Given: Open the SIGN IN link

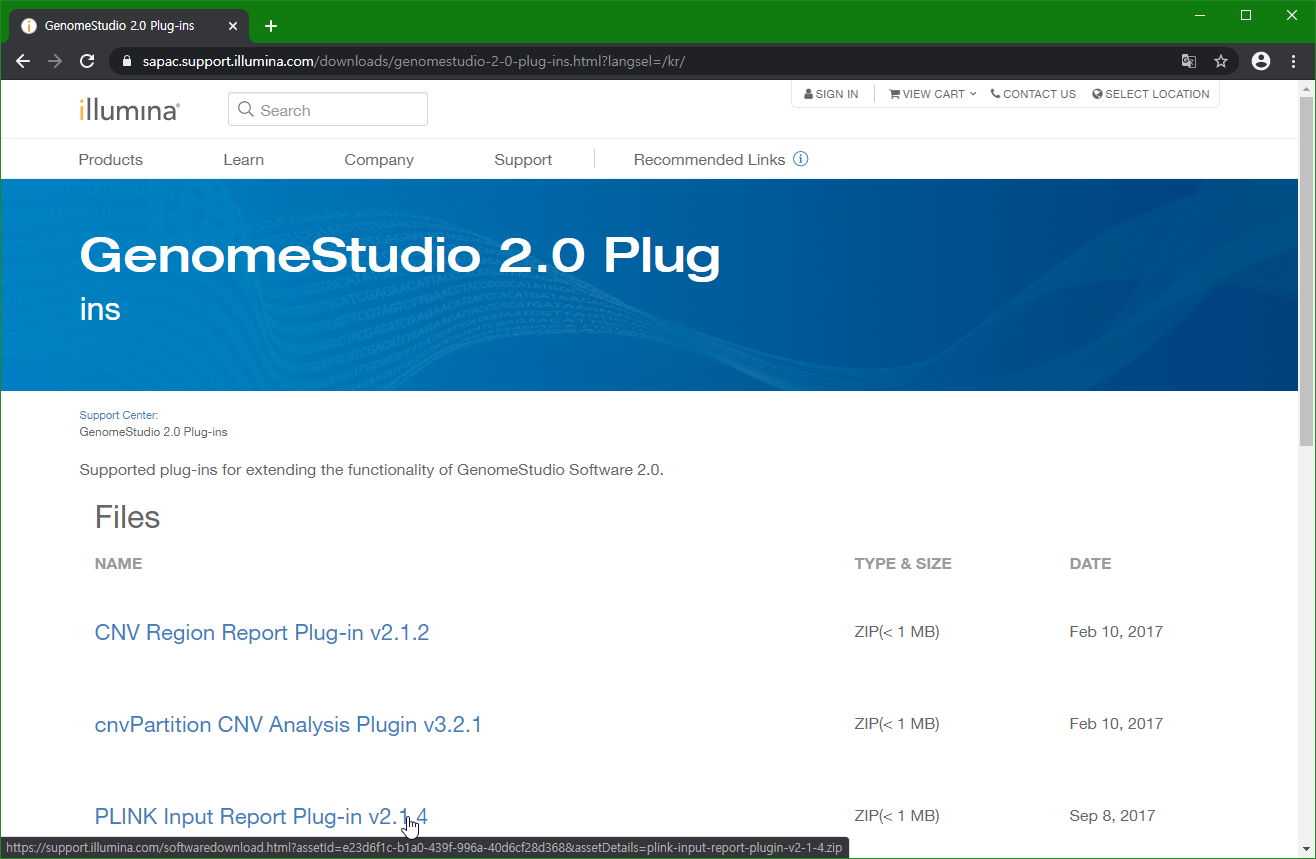Looking at the screenshot, I should point(831,94).
